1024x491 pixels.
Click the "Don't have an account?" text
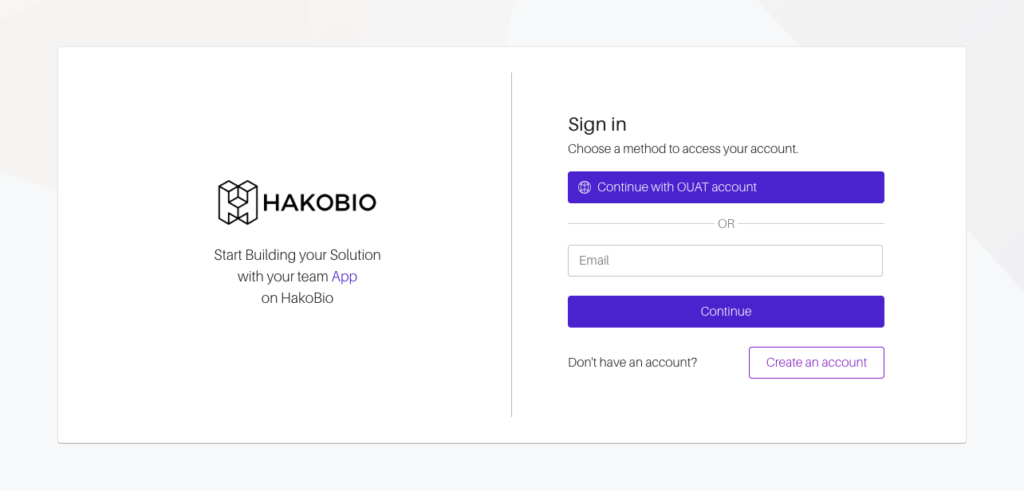coord(632,363)
